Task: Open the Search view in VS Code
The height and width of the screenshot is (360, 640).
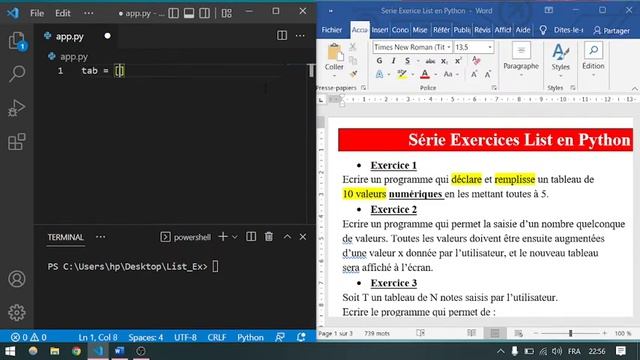Action: (x=17, y=73)
